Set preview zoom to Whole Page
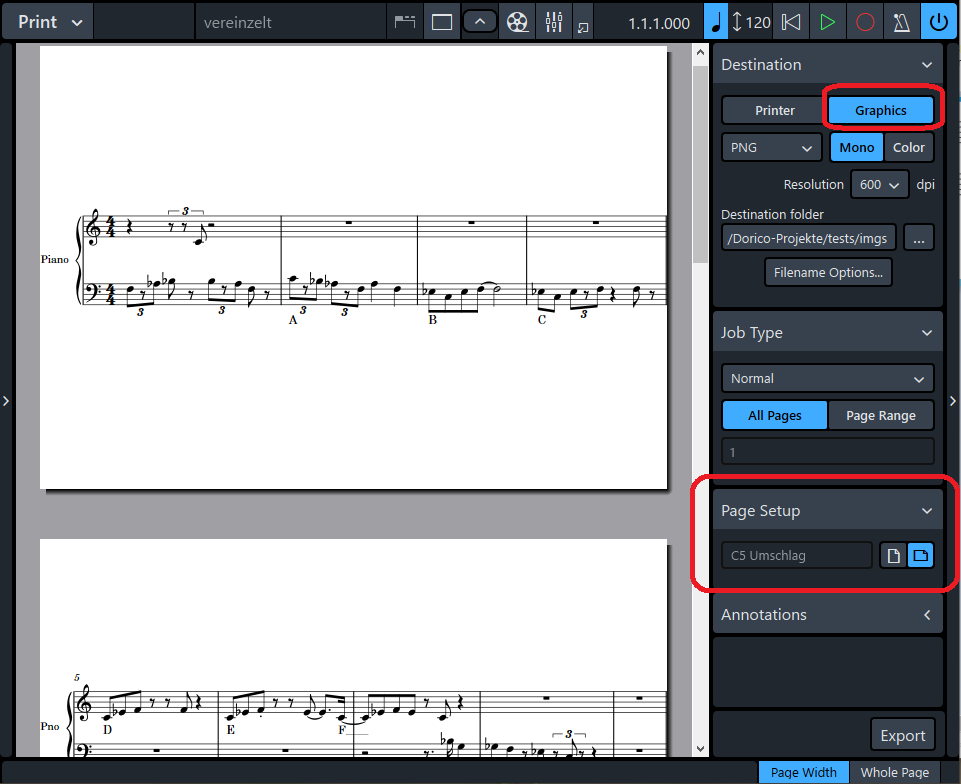961x784 pixels. (x=895, y=772)
